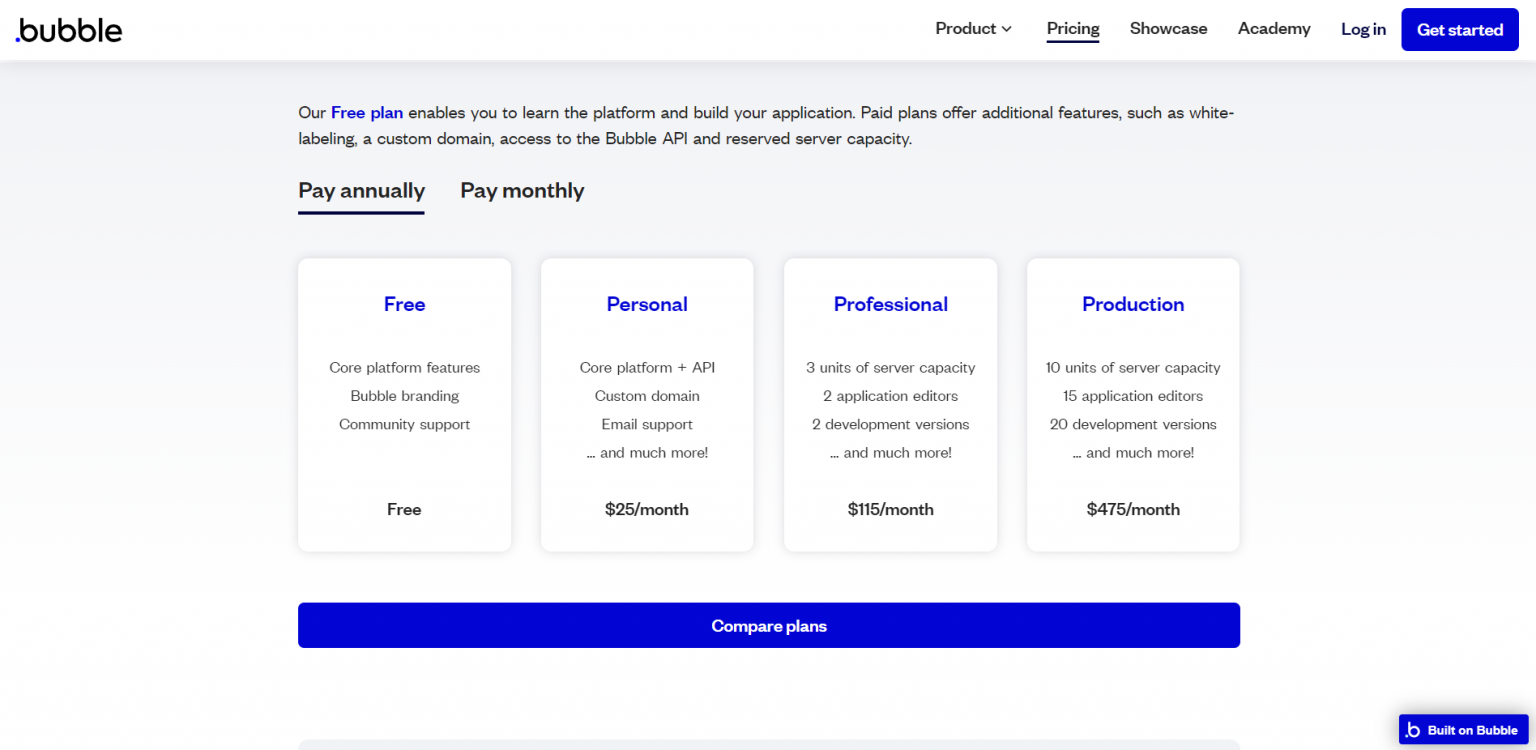Viewport: 1536px width, 750px height.
Task: Select the Production plan card title
Action: pyautogui.click(x=1133, y=305)
